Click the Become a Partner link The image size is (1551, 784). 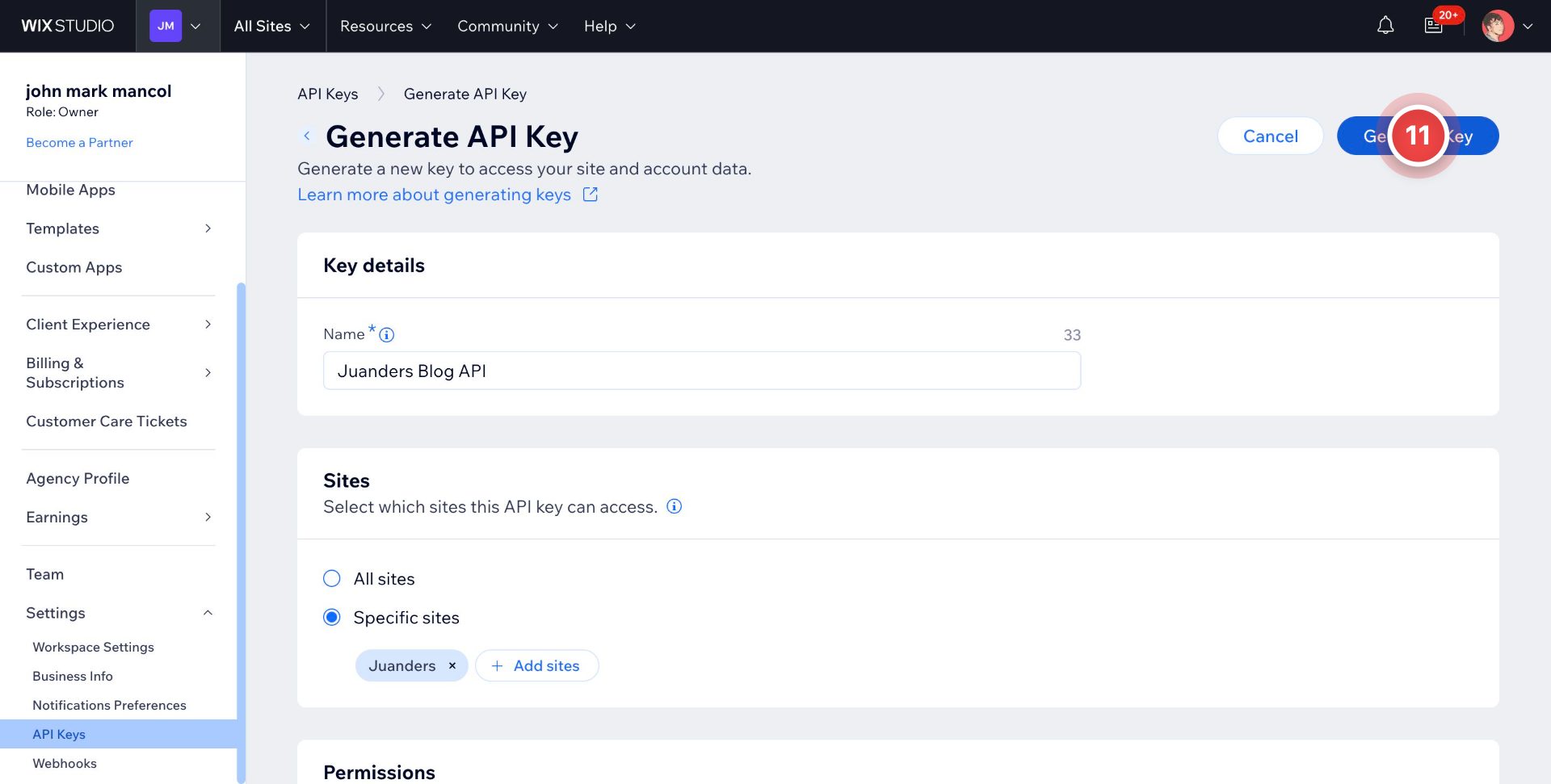point(79,142)
